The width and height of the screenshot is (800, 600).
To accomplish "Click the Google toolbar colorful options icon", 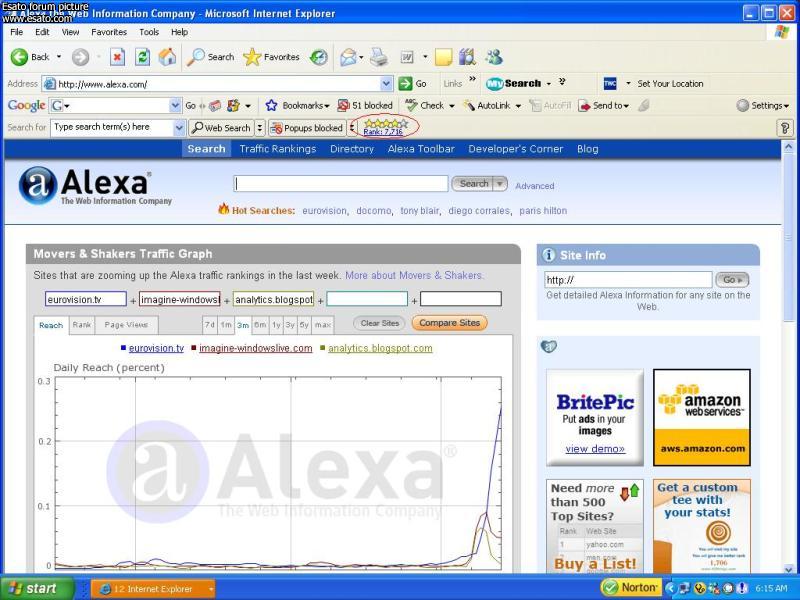I will point(234,106).
